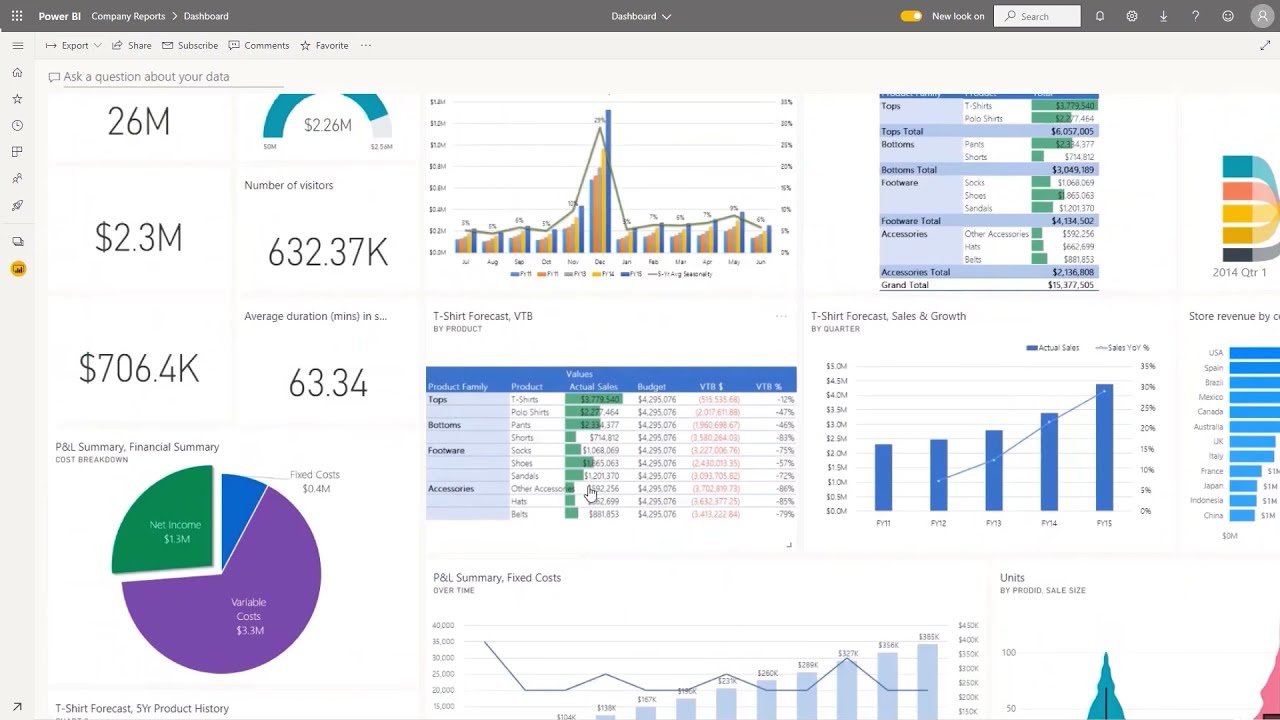Open the $2.3M card tile
Image resolution: width=1280 pixels, height=720 pixels.
(139, 230)
